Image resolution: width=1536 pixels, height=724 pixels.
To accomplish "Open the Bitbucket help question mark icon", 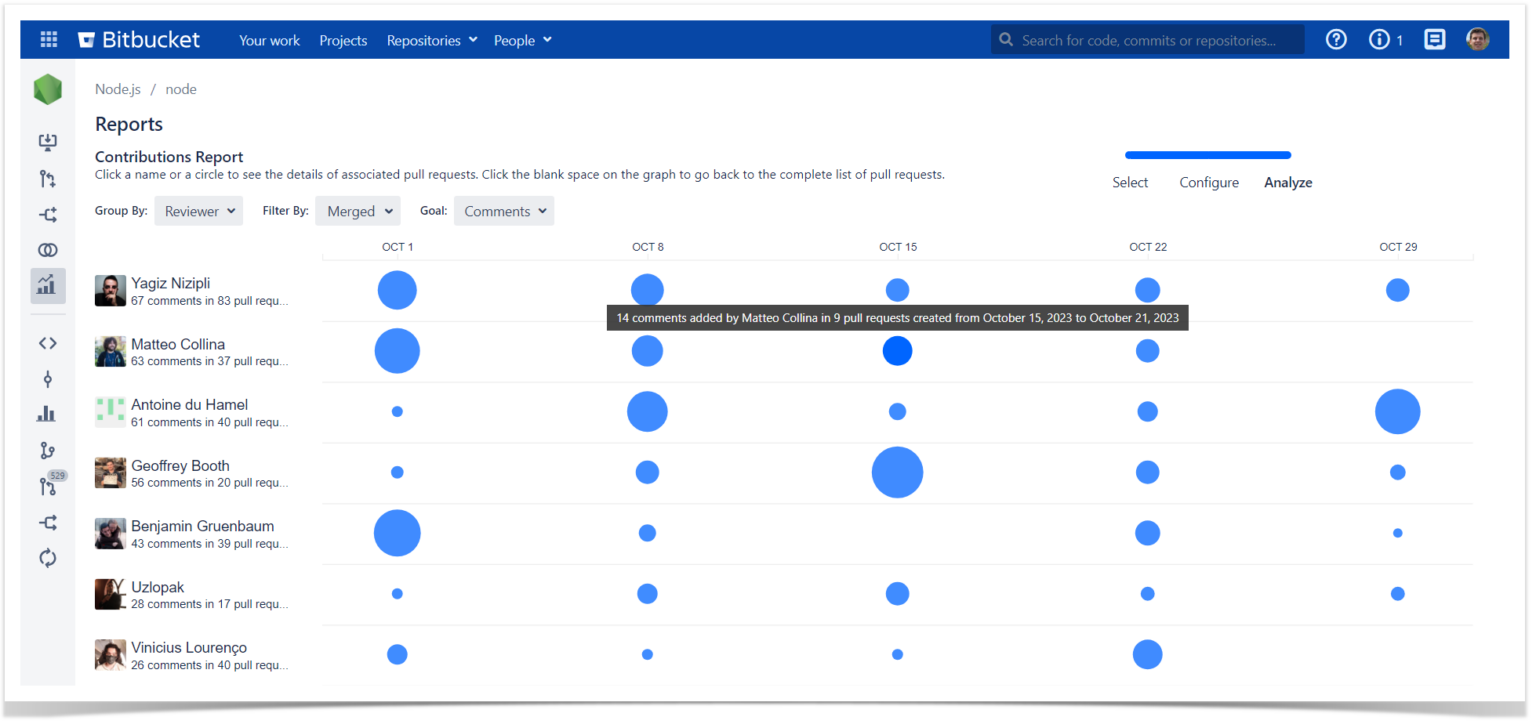I will [1336, 39].
